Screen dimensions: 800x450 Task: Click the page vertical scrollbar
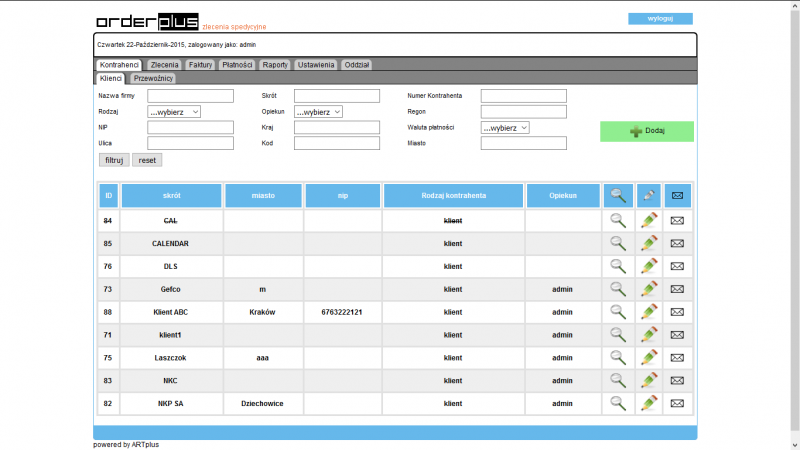point(794,225)
